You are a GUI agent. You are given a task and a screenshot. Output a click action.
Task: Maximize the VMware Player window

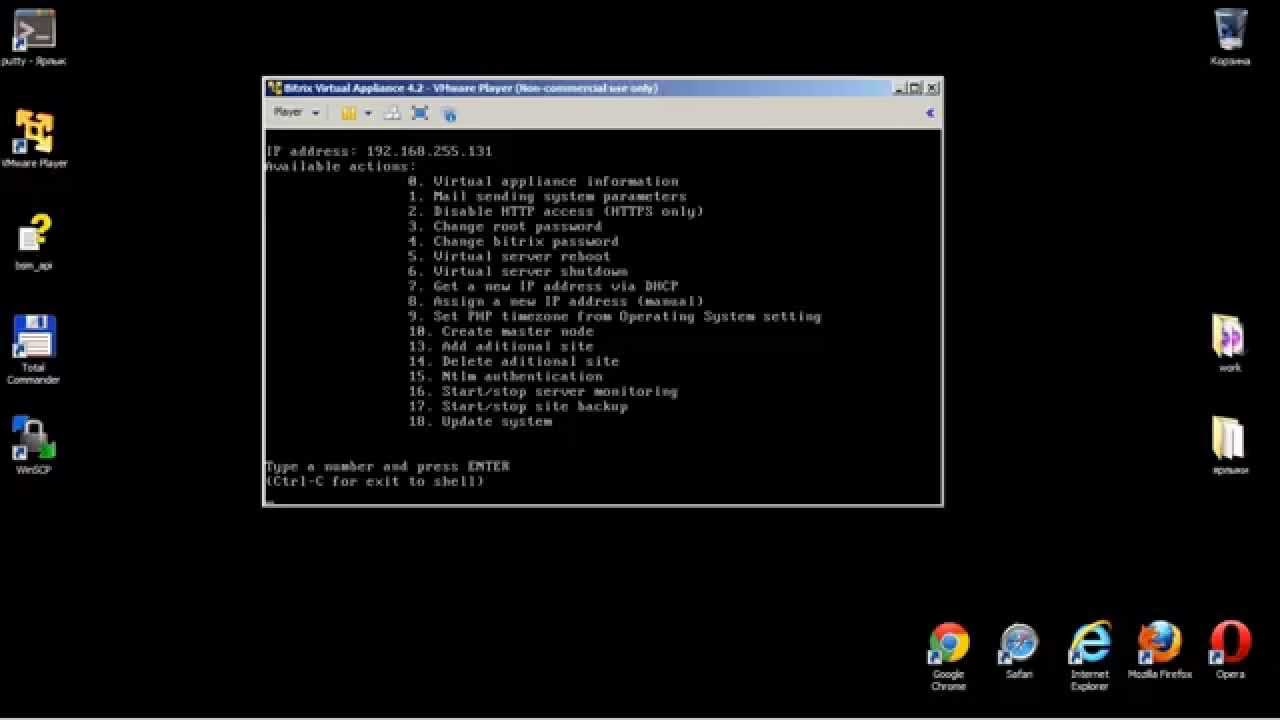915,88
